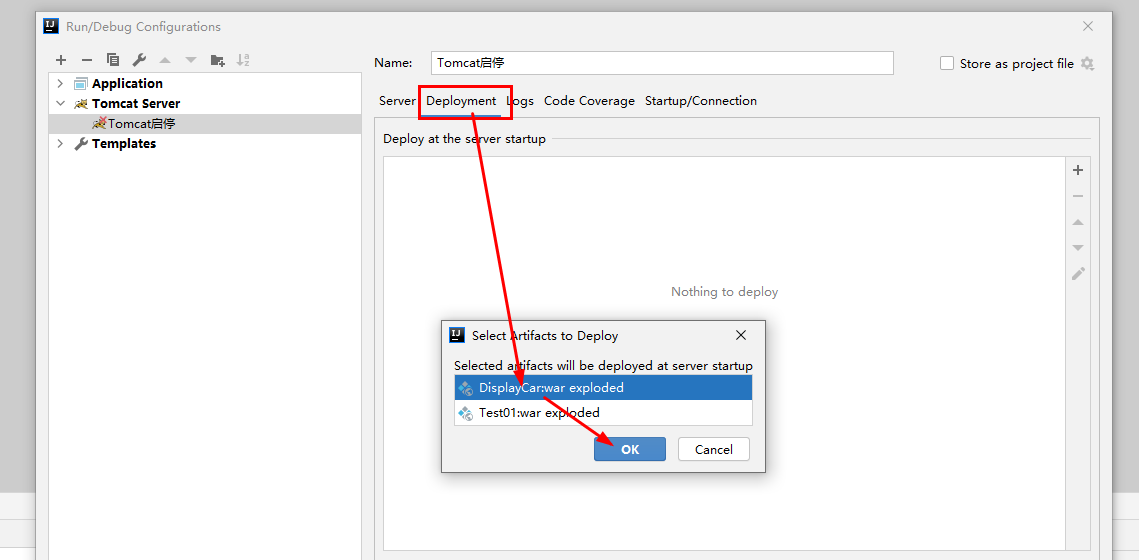Add new configuration with plus icon
Viewport: 1139px width, 560px height.
(x=61, y=60)
